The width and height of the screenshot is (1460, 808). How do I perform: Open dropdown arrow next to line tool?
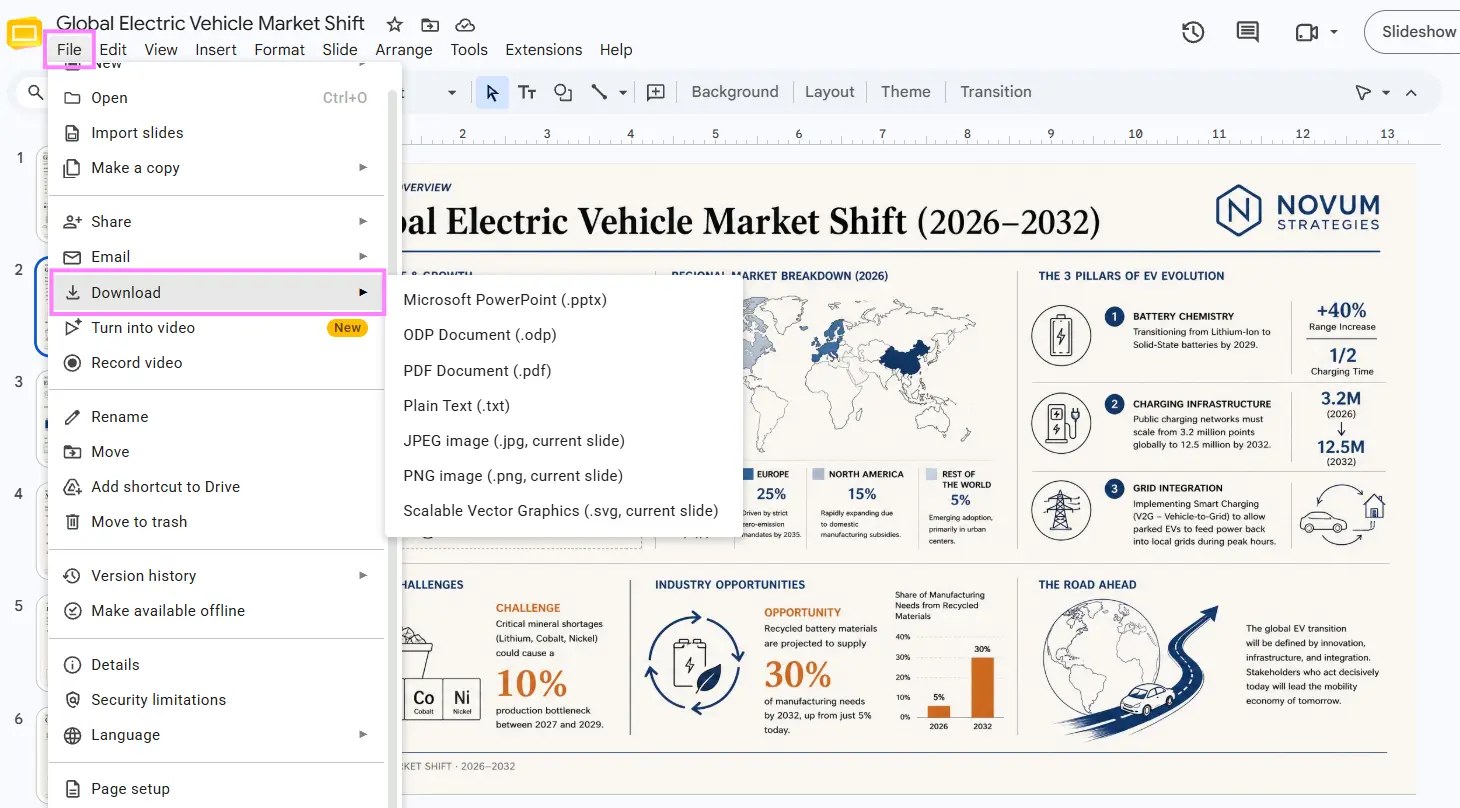pos(623,92)
